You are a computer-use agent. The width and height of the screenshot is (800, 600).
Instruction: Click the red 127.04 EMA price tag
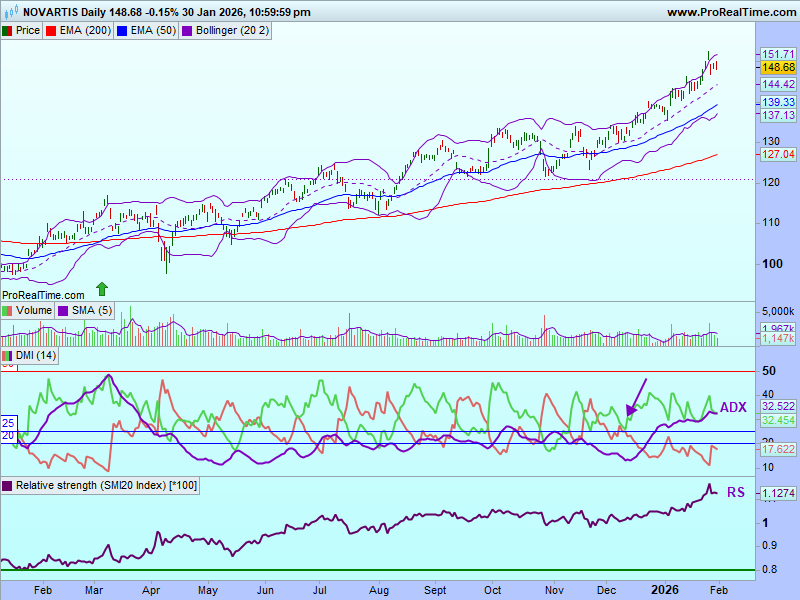point(778,154)
